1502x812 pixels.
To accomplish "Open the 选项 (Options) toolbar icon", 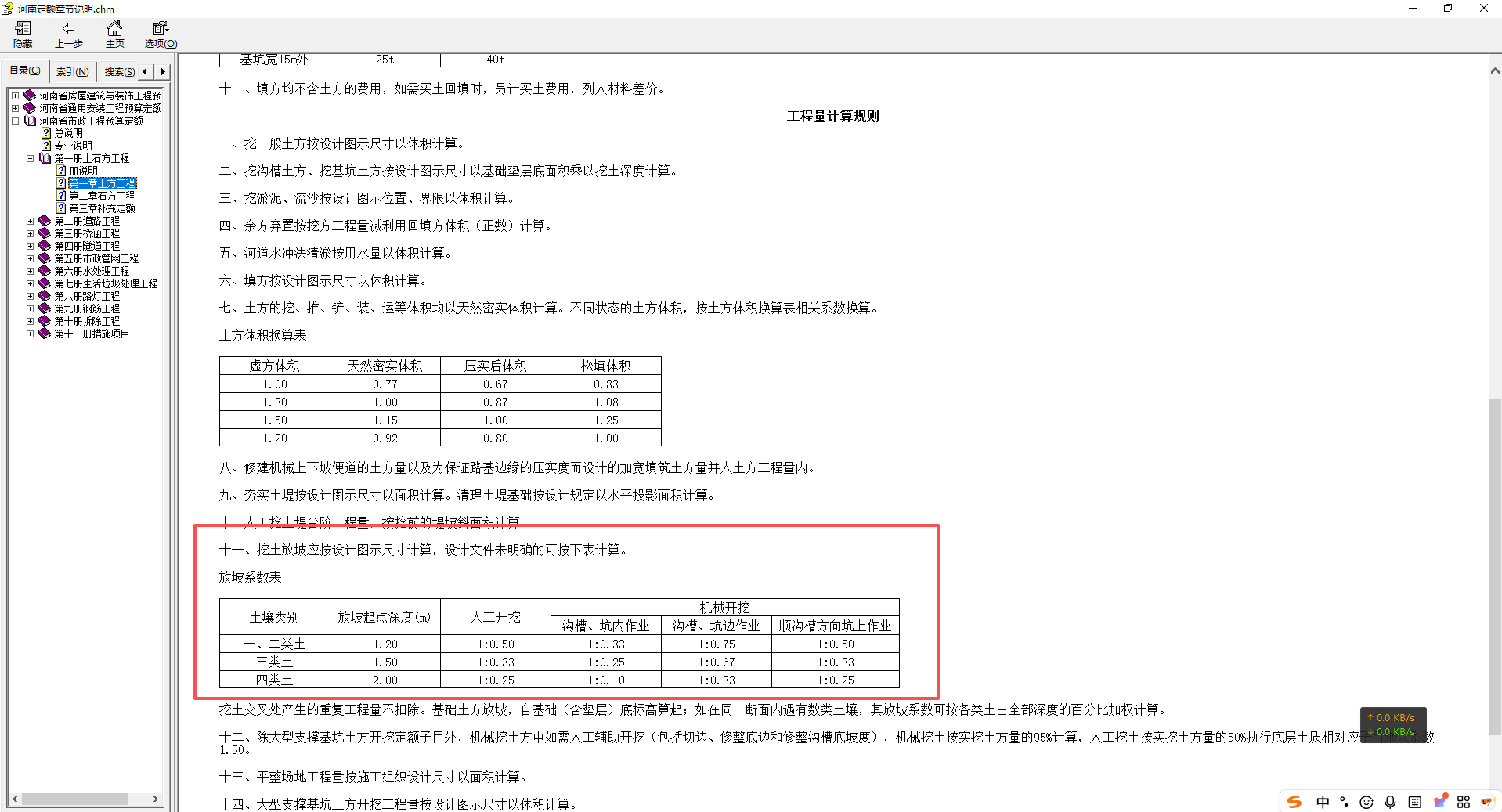I will pyautogui.click(x=159, y=34).
